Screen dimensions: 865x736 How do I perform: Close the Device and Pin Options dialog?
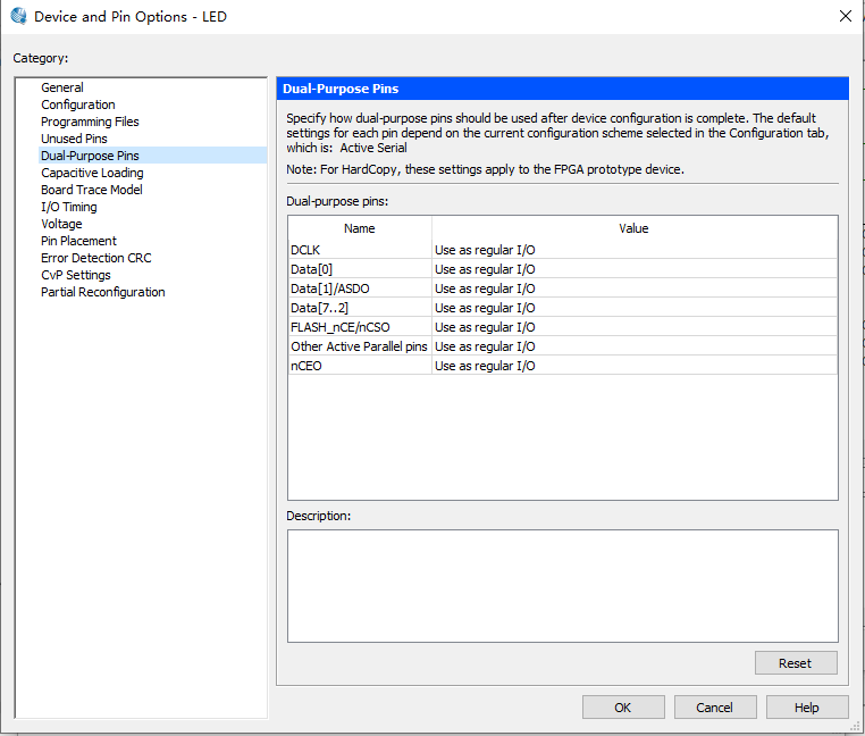(843, 16)
